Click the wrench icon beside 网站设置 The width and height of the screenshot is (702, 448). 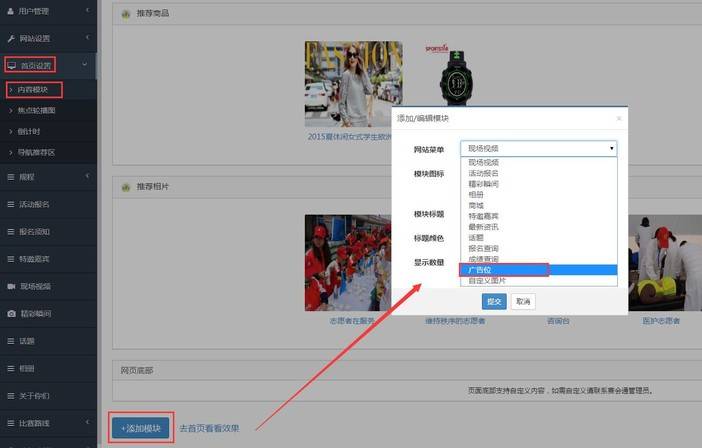[11, 38]
